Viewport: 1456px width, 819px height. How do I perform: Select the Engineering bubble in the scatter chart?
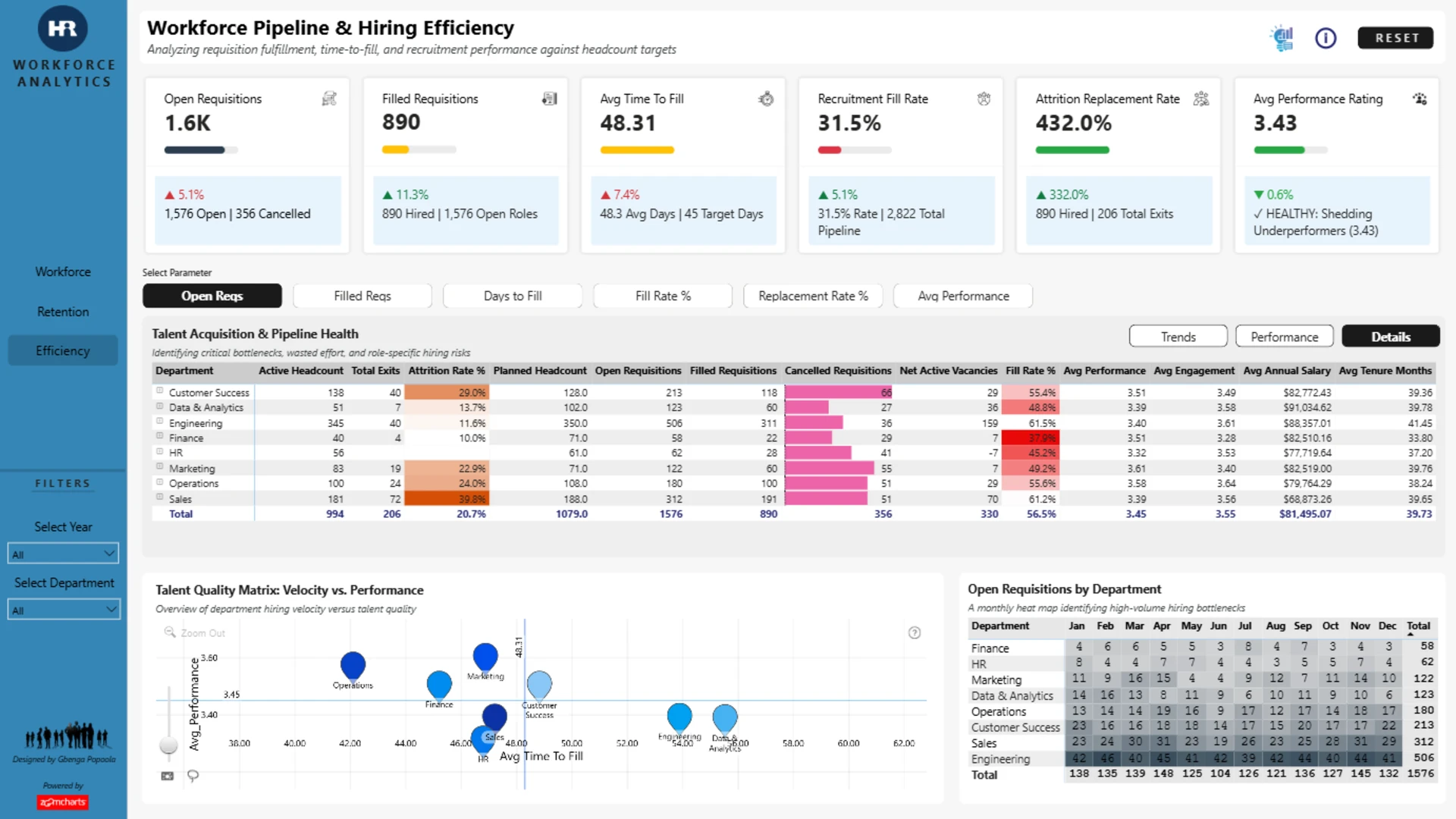pos(679,717)
